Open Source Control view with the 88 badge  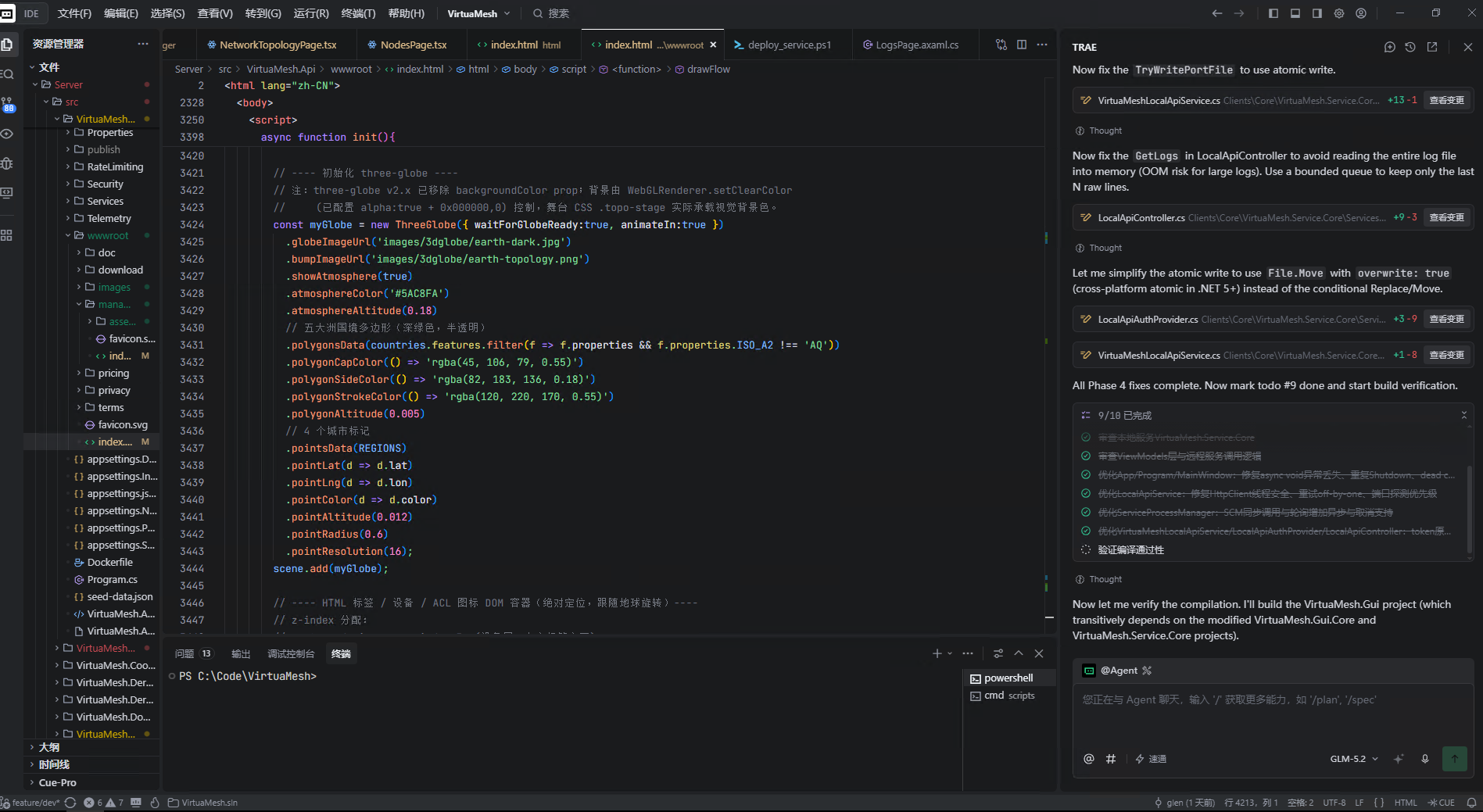tap(7, 104)
